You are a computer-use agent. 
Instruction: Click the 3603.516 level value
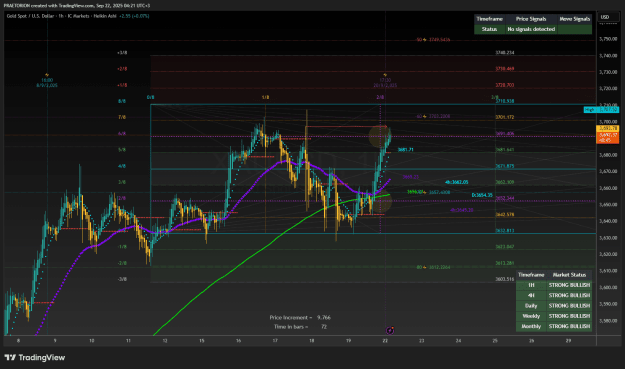point(505,279)
